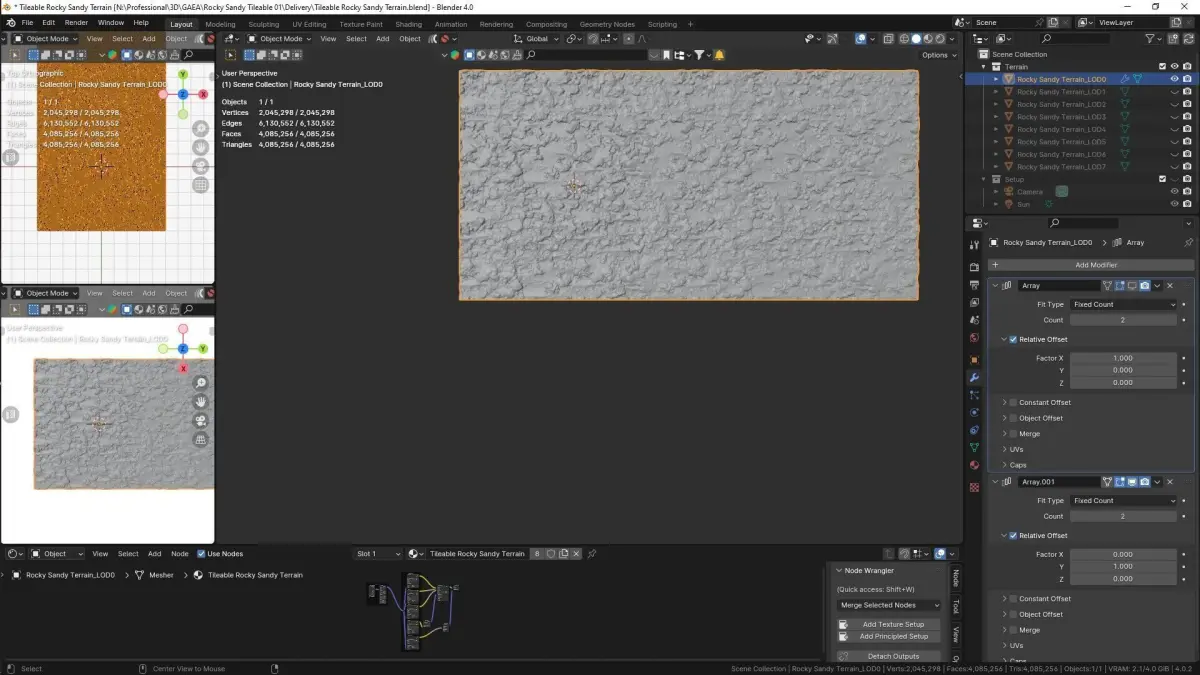This screenshot has width=1200, height=675.
Task: Open the World properties tab icon
Action: click(x=974, y=338)
